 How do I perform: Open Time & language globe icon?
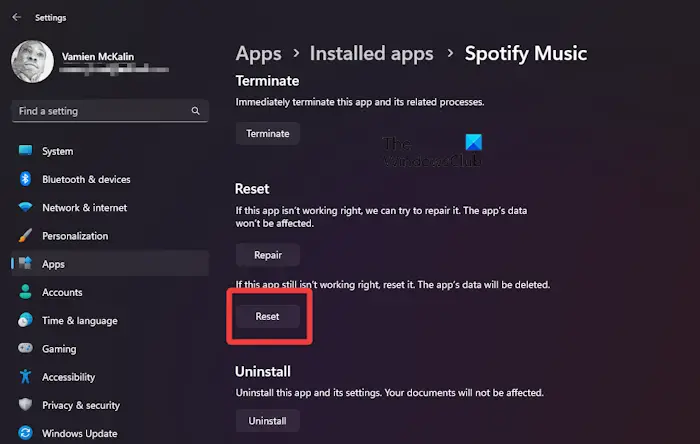tap(25, 320)
